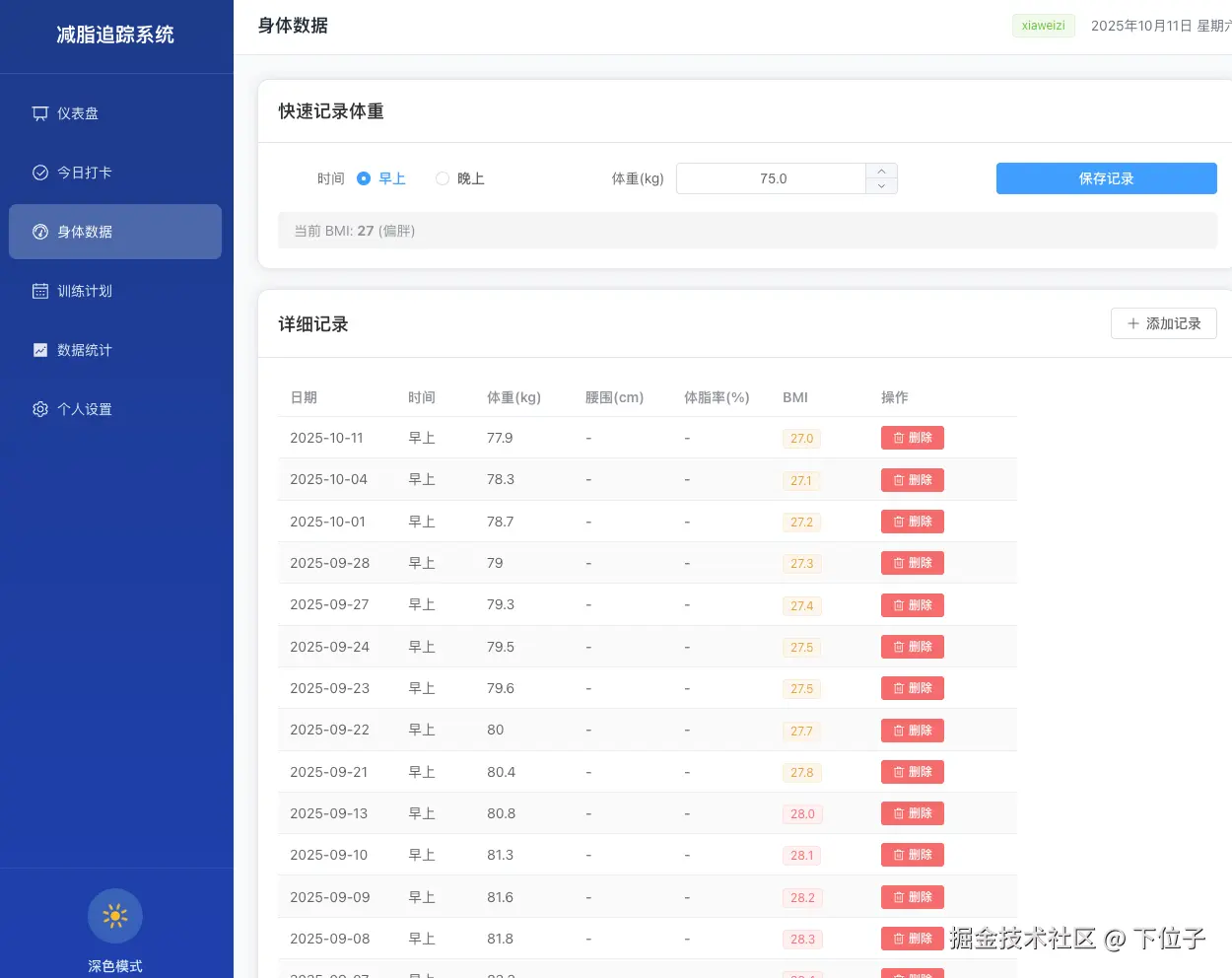This screenshot has width=1232, height=978.
Task: Select the 晚上 radio button
Action: [443, 178]
